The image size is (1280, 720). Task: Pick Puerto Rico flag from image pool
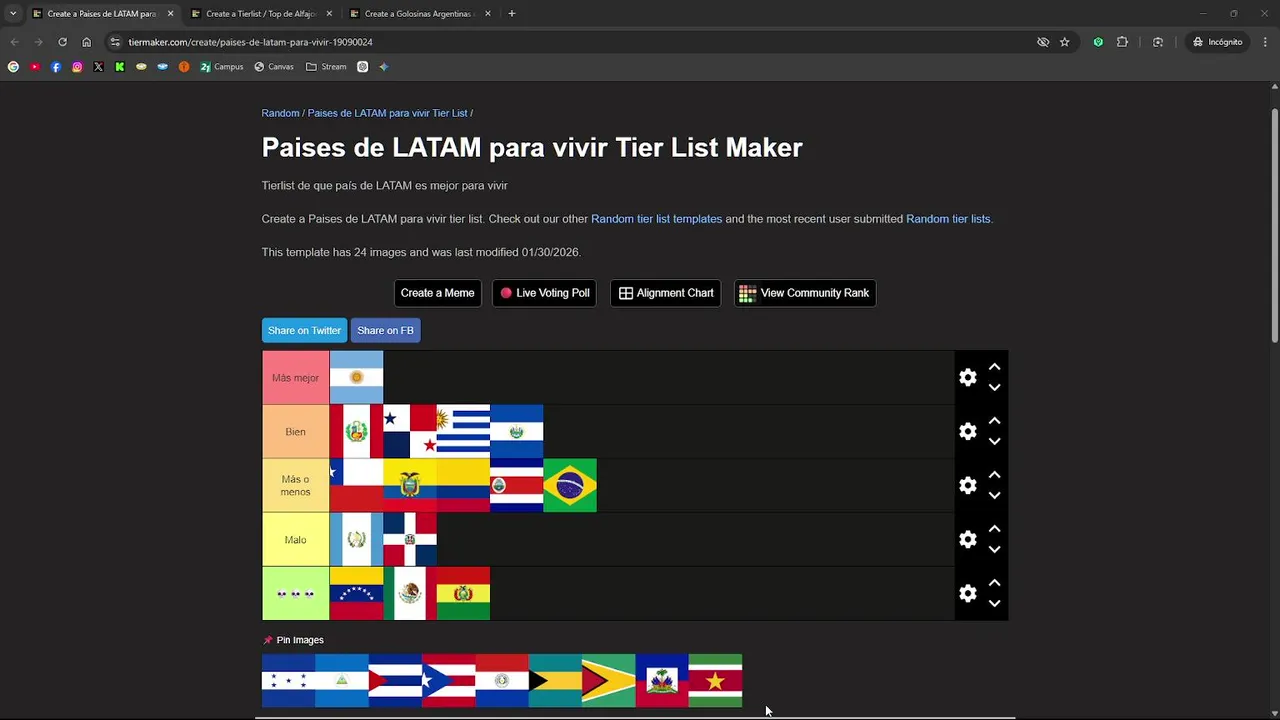[448, 681]
